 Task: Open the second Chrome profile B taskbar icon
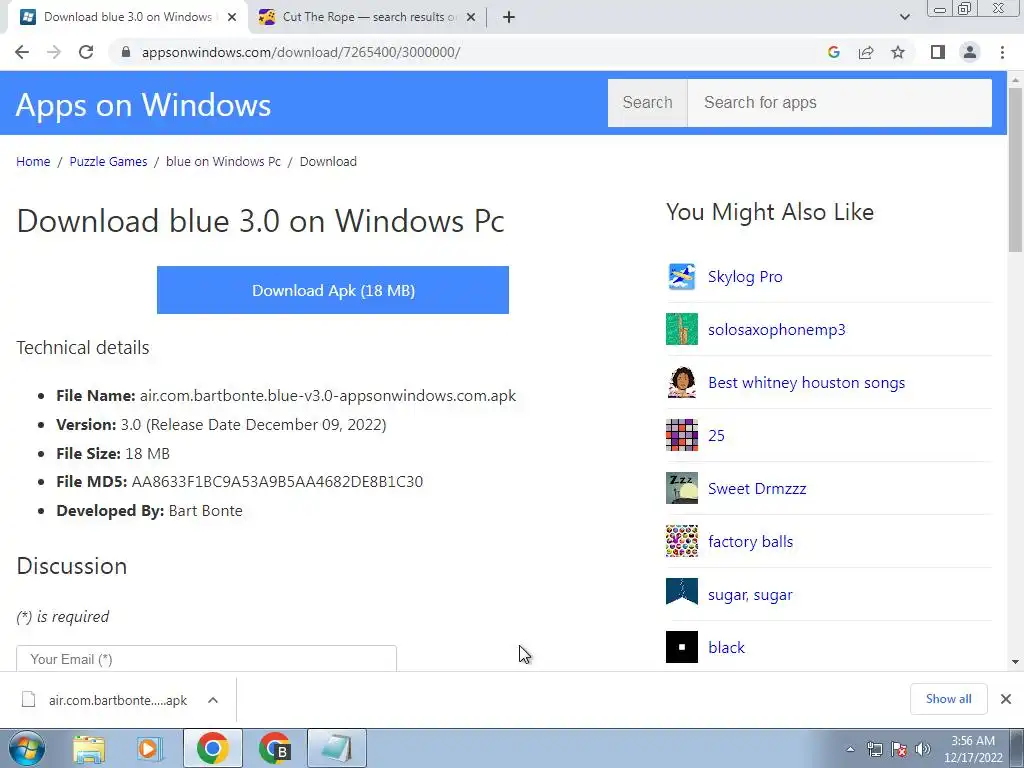[274, 748]
